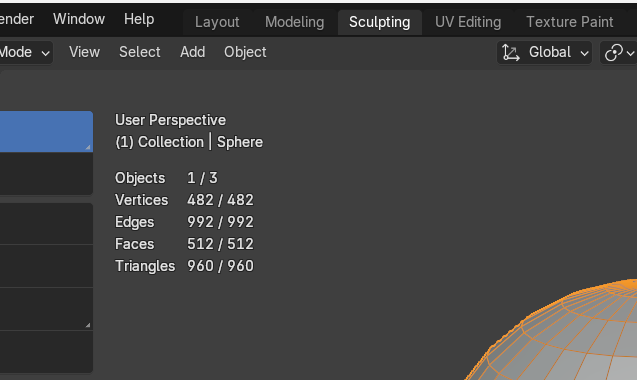
Task: Open the viewport Select menu
Action: tap(140, 52)
